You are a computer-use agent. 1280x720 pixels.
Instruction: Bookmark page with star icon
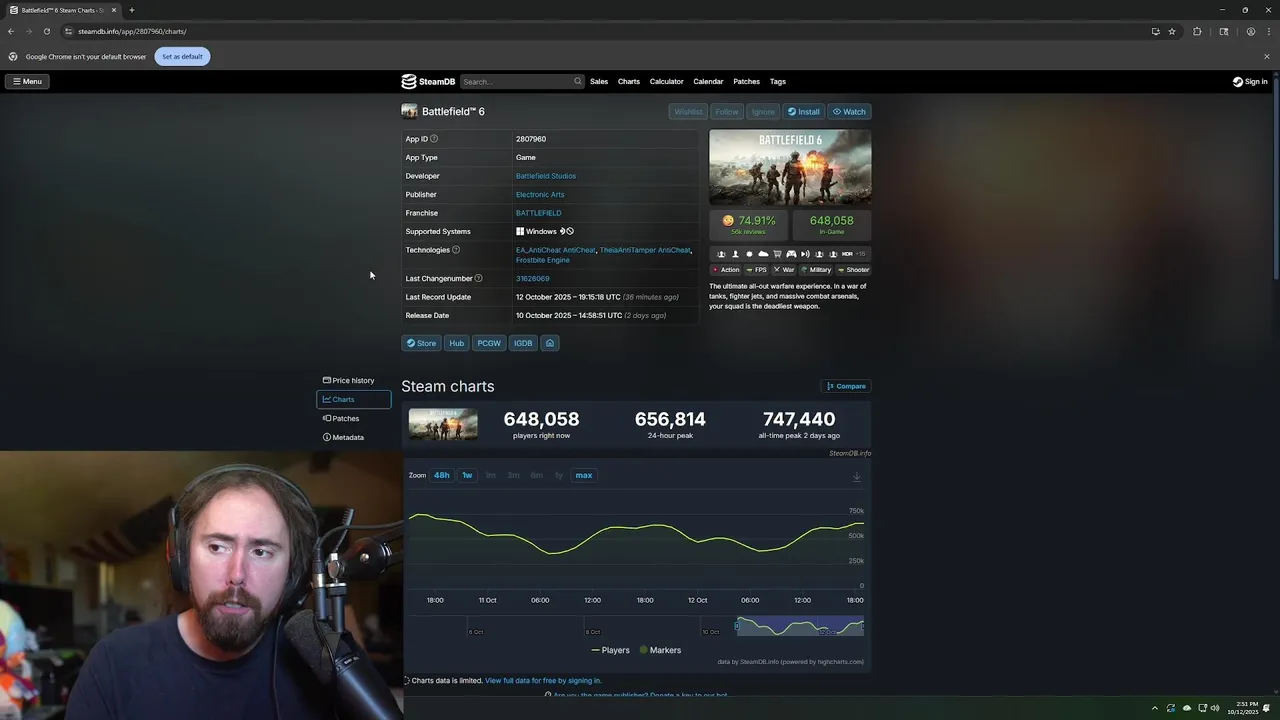pyautogui.click(x=1172, y=31)
